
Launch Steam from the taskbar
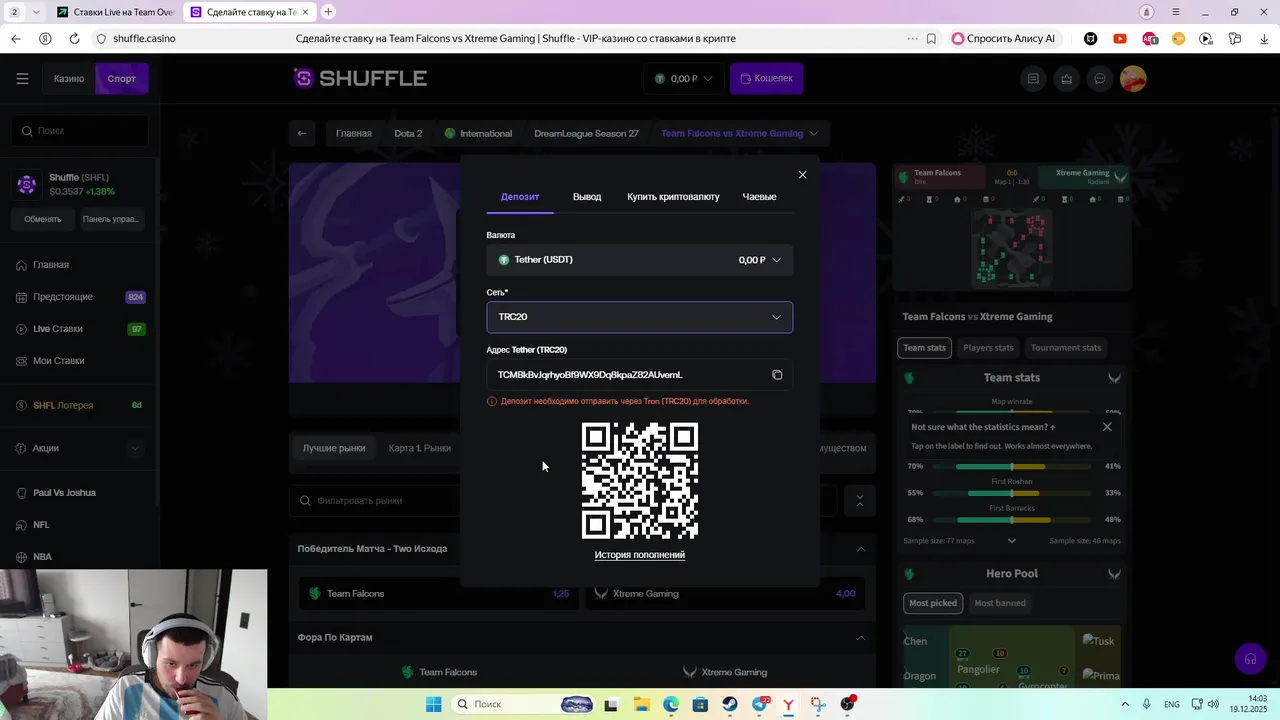[x=730, y=704]
